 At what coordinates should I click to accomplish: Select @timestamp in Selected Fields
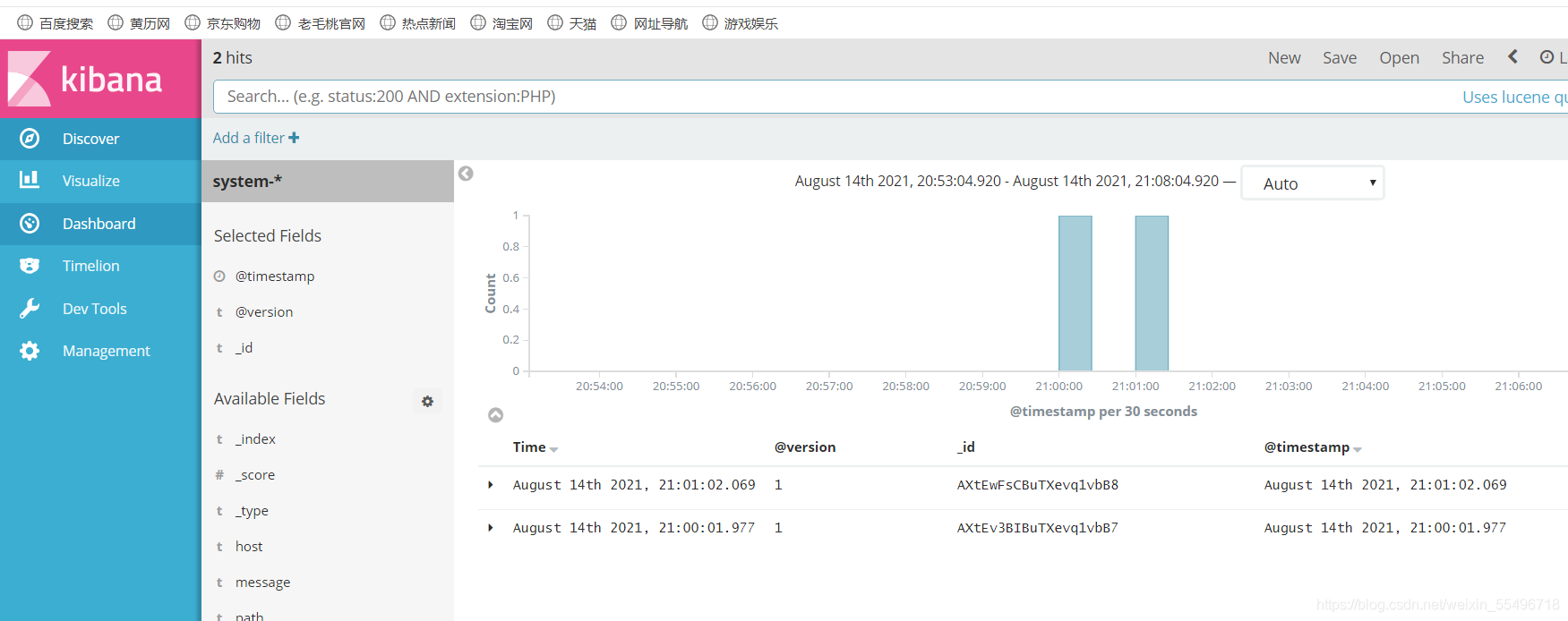[275, 276]
